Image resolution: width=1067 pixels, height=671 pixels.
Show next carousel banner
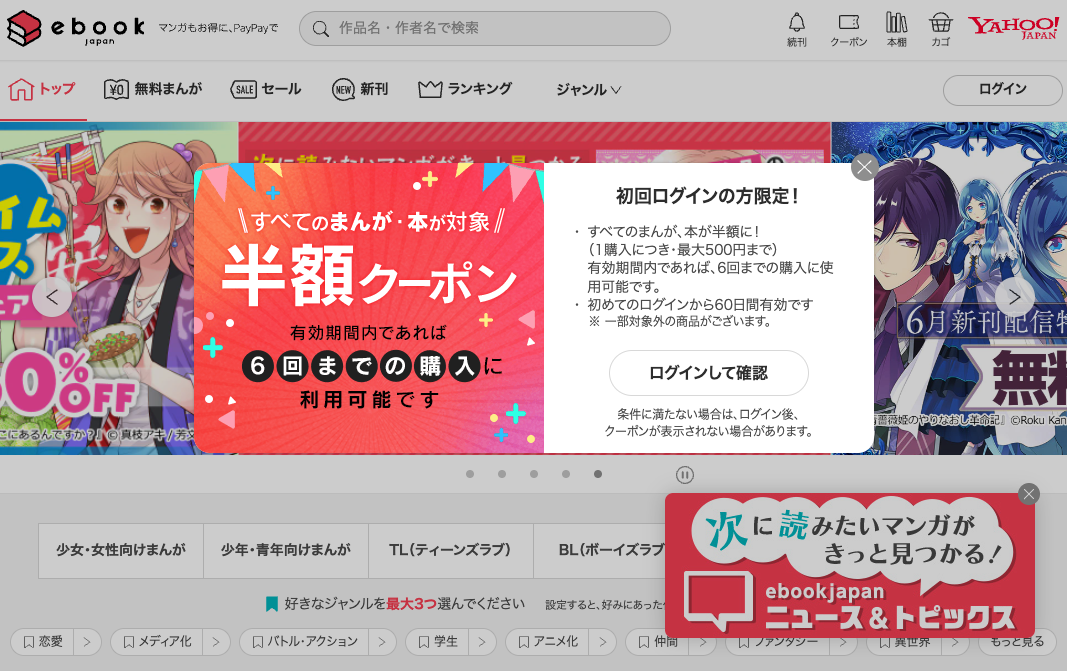[x=1015, y=297]
